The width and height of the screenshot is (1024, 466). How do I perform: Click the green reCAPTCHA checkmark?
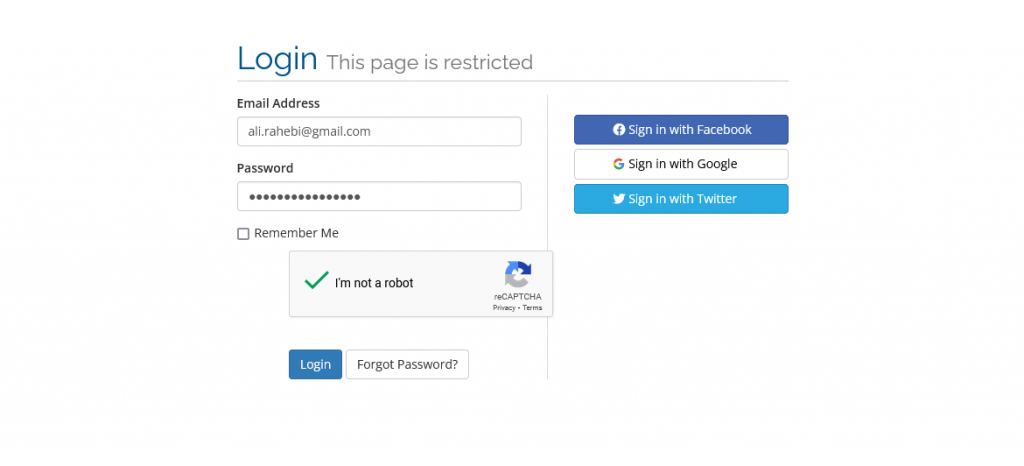click(x=317, y=281)
